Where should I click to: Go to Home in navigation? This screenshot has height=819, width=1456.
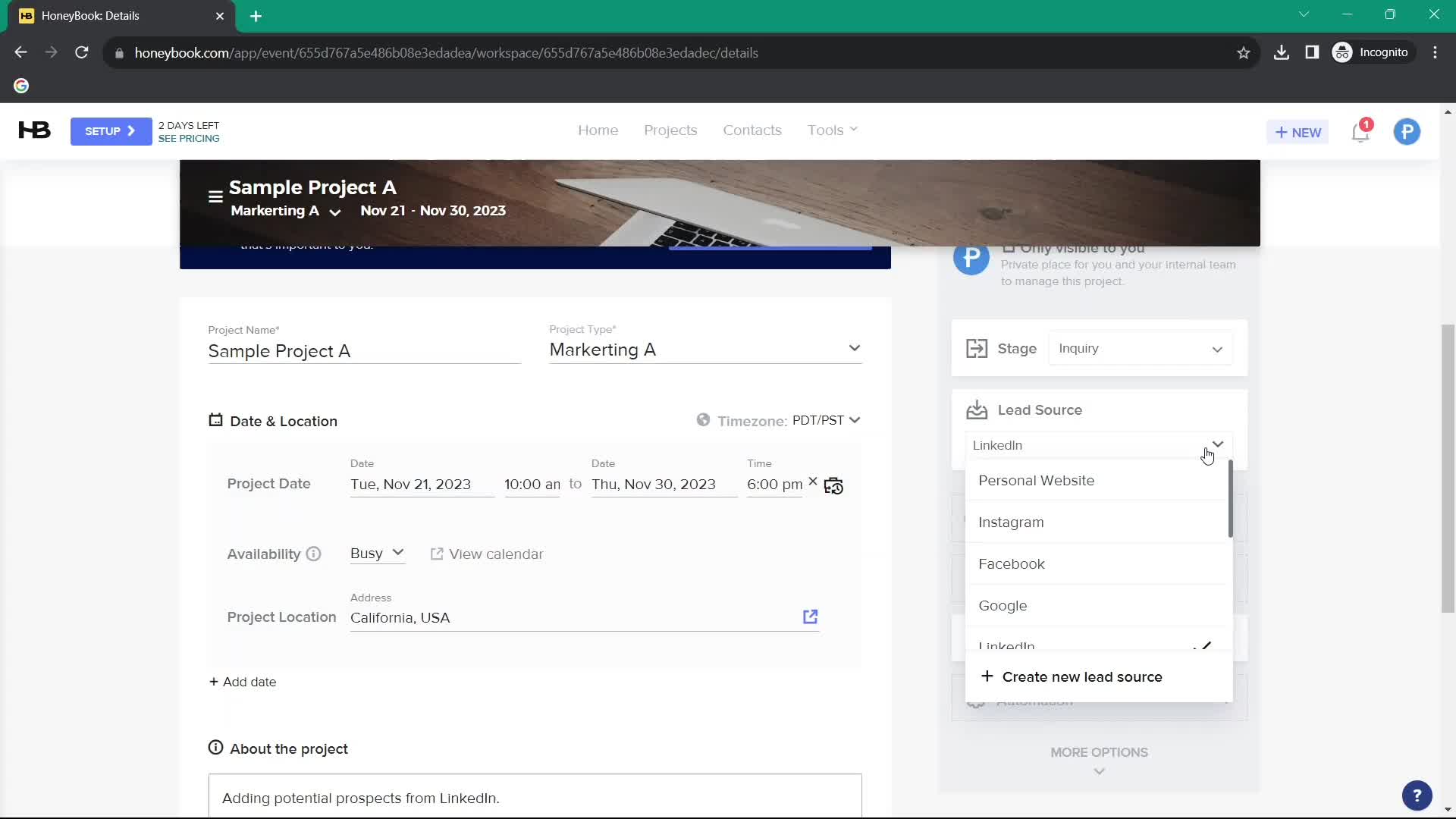click(598, 130)
